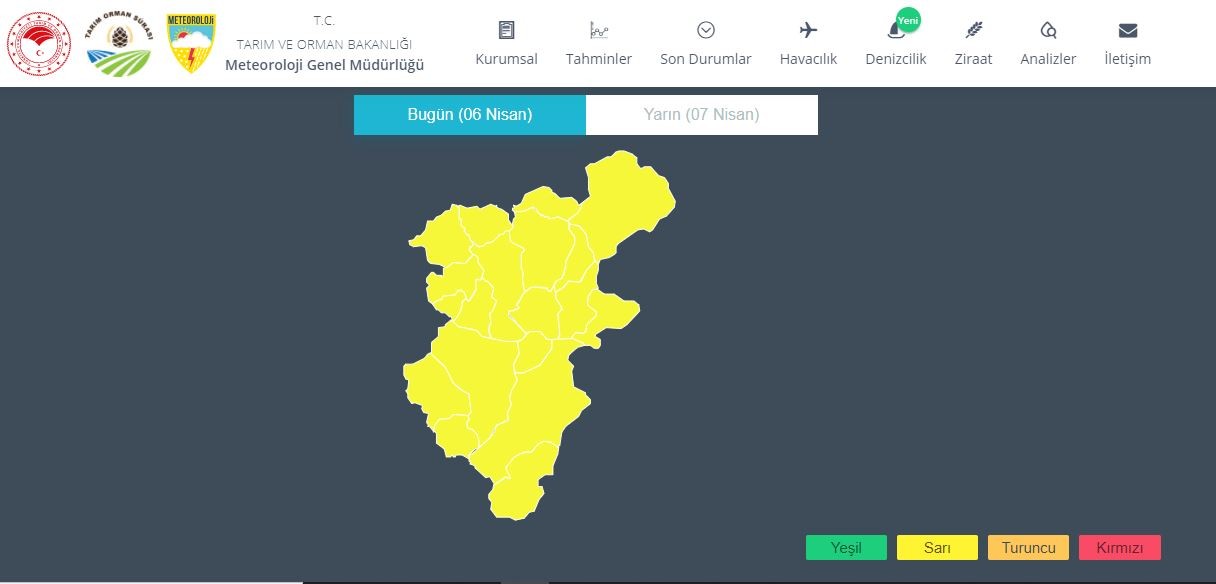The image size is (1216, 584).
Task: Click the Meteoroloji logo with lightning cloud
Action: (x=191, y=43)
